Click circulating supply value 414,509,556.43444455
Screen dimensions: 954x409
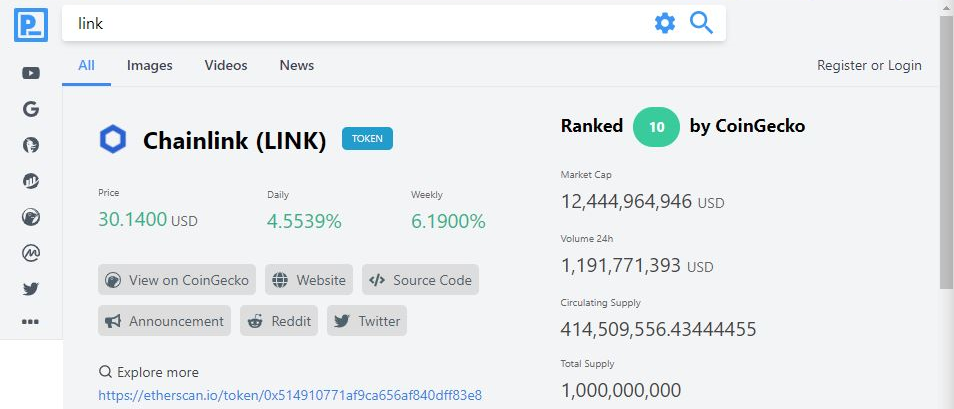pos(658,329)
